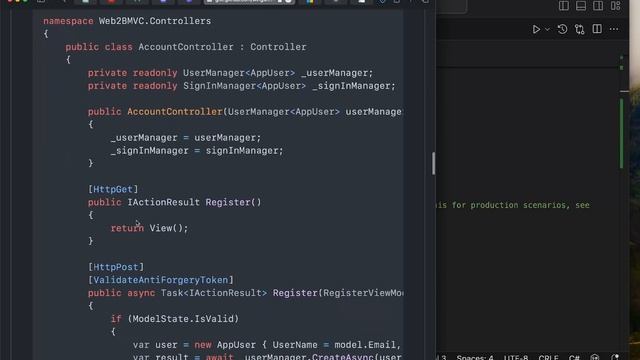
Task: Open changes with the source control compare icon
Action: pyautogui.click(x=580, y=29)
